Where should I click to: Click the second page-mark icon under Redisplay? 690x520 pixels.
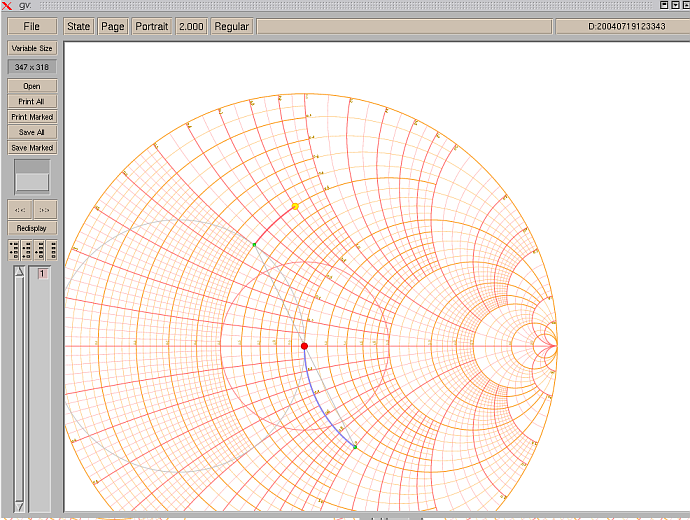(26, 250)
